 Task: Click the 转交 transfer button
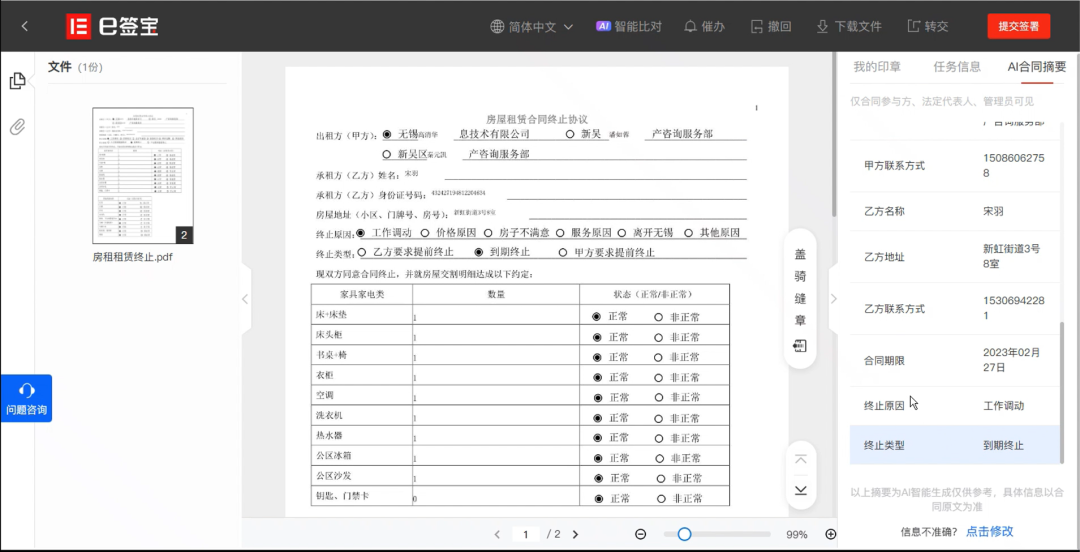[x=927, y=27]
